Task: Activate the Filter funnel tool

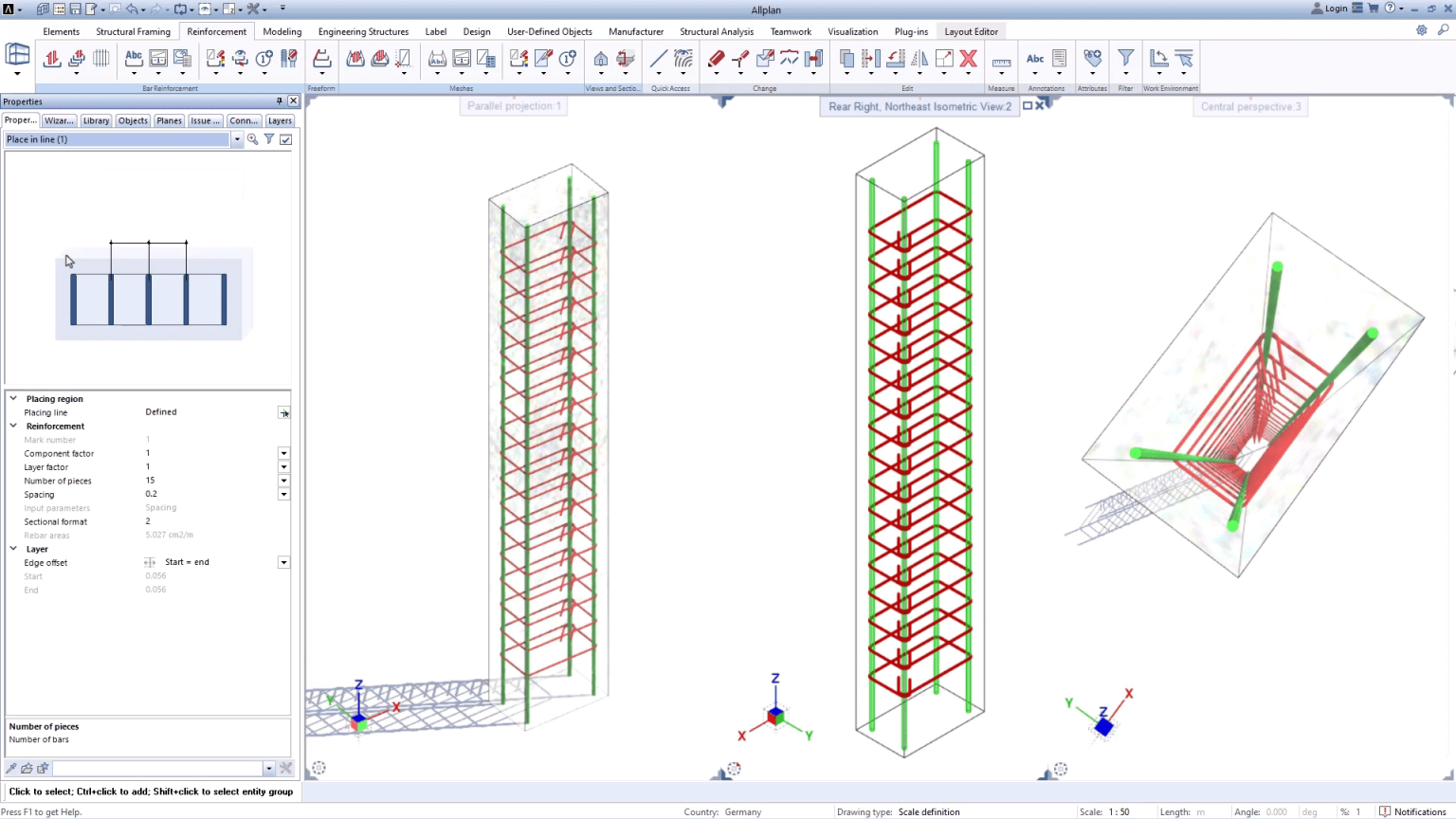Action: click(1126, 59)
